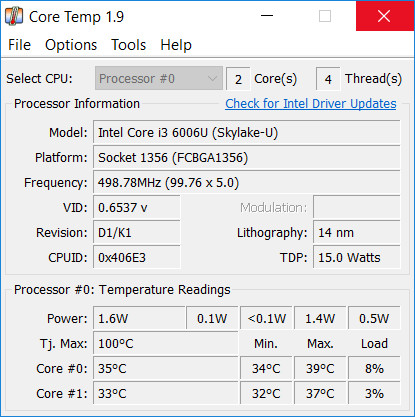Image resolution: width=415 pixels, height=417 pixels.
Task: Click the Platform field Socket 1356
Action: point(247,158)
